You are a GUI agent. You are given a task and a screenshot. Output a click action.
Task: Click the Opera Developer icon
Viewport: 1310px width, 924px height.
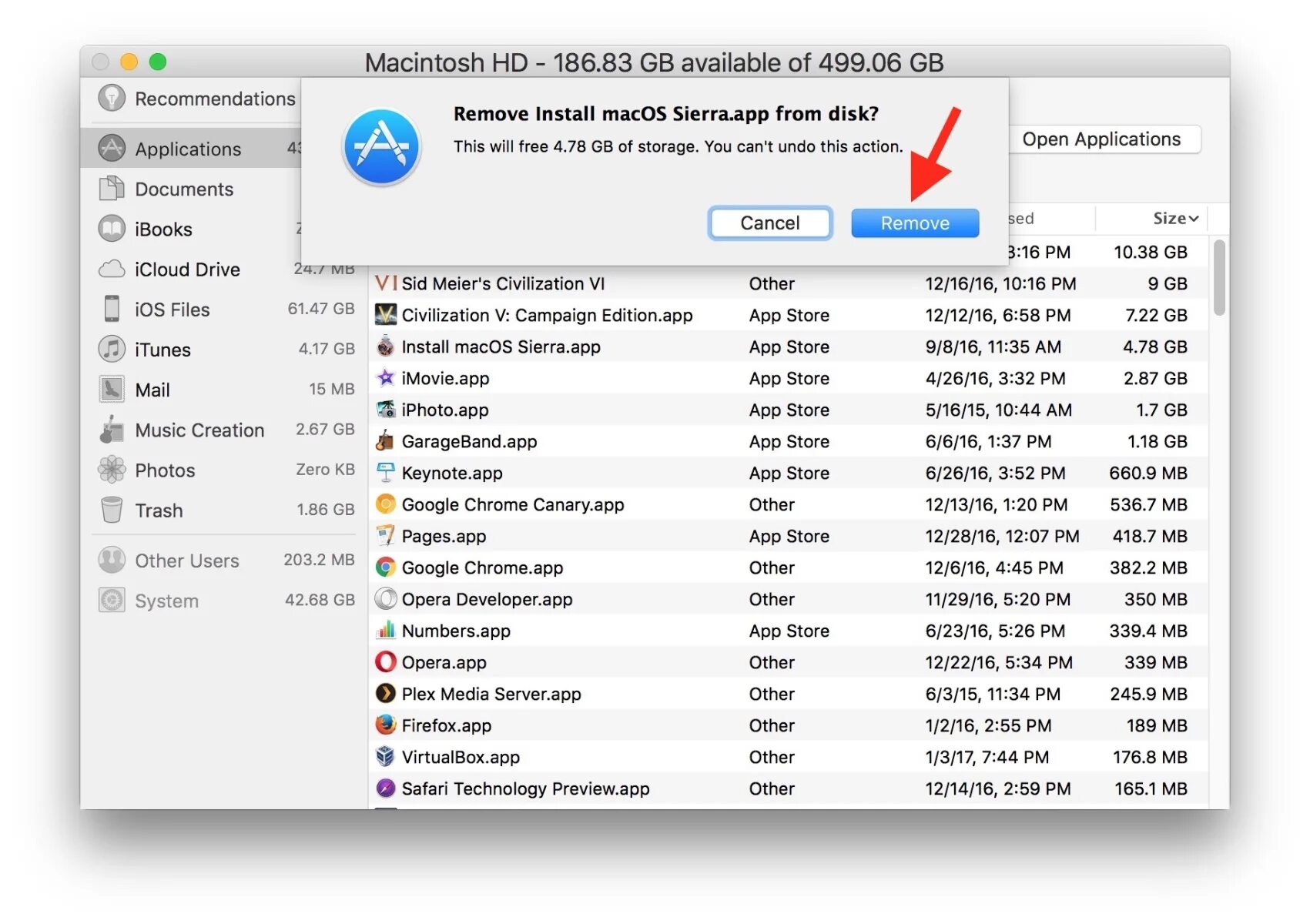point(386,598)
